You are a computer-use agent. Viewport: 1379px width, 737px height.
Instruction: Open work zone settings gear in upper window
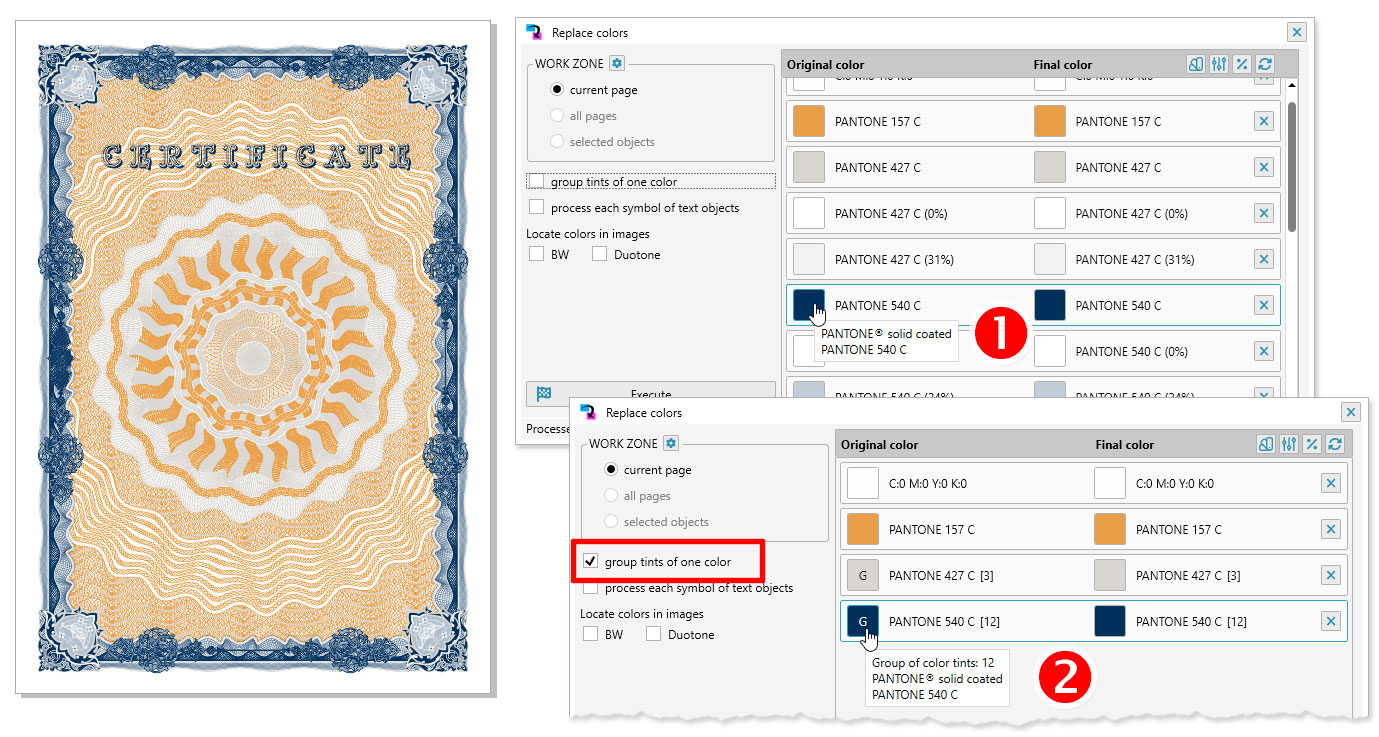[617, 63]
